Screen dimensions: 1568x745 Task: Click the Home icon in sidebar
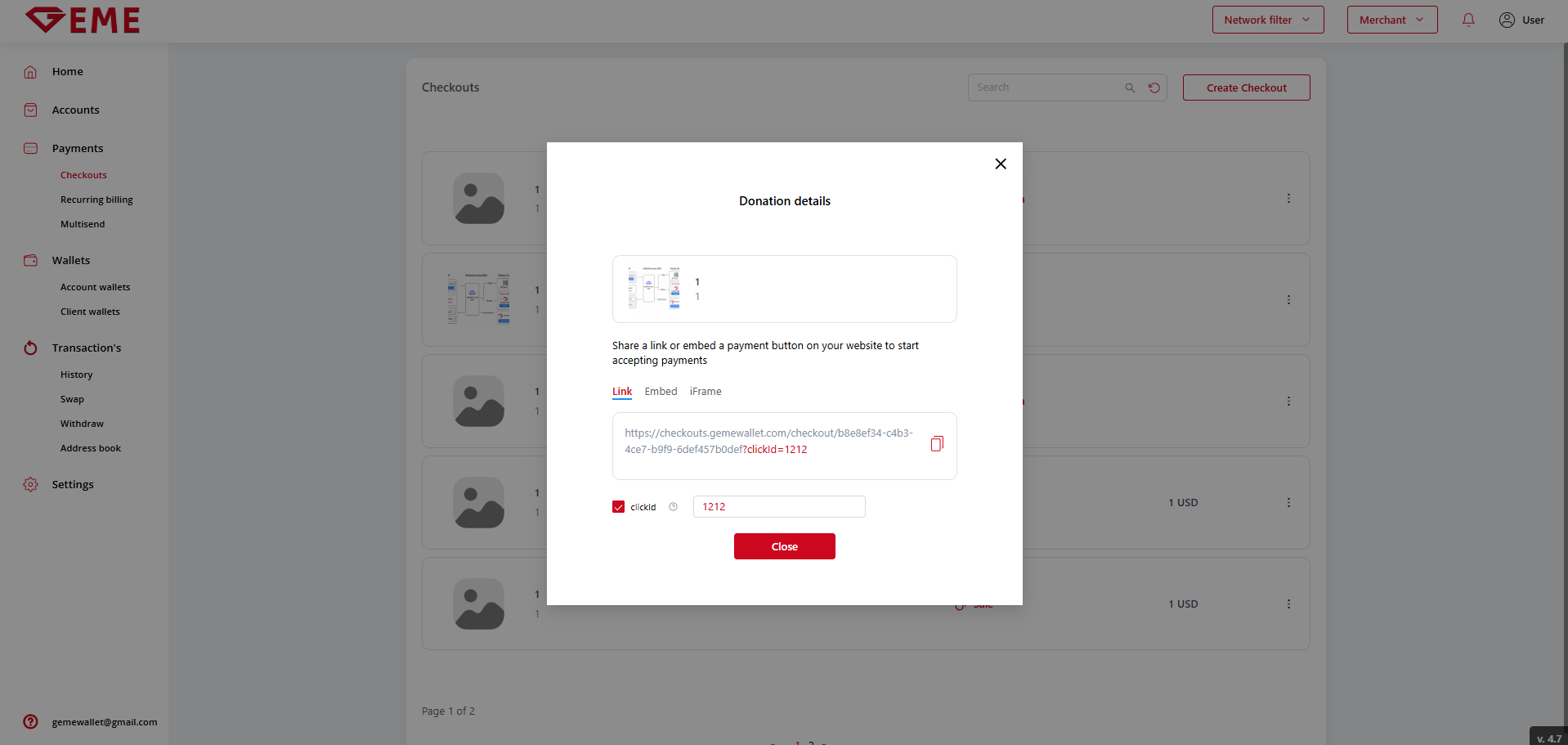30,72
